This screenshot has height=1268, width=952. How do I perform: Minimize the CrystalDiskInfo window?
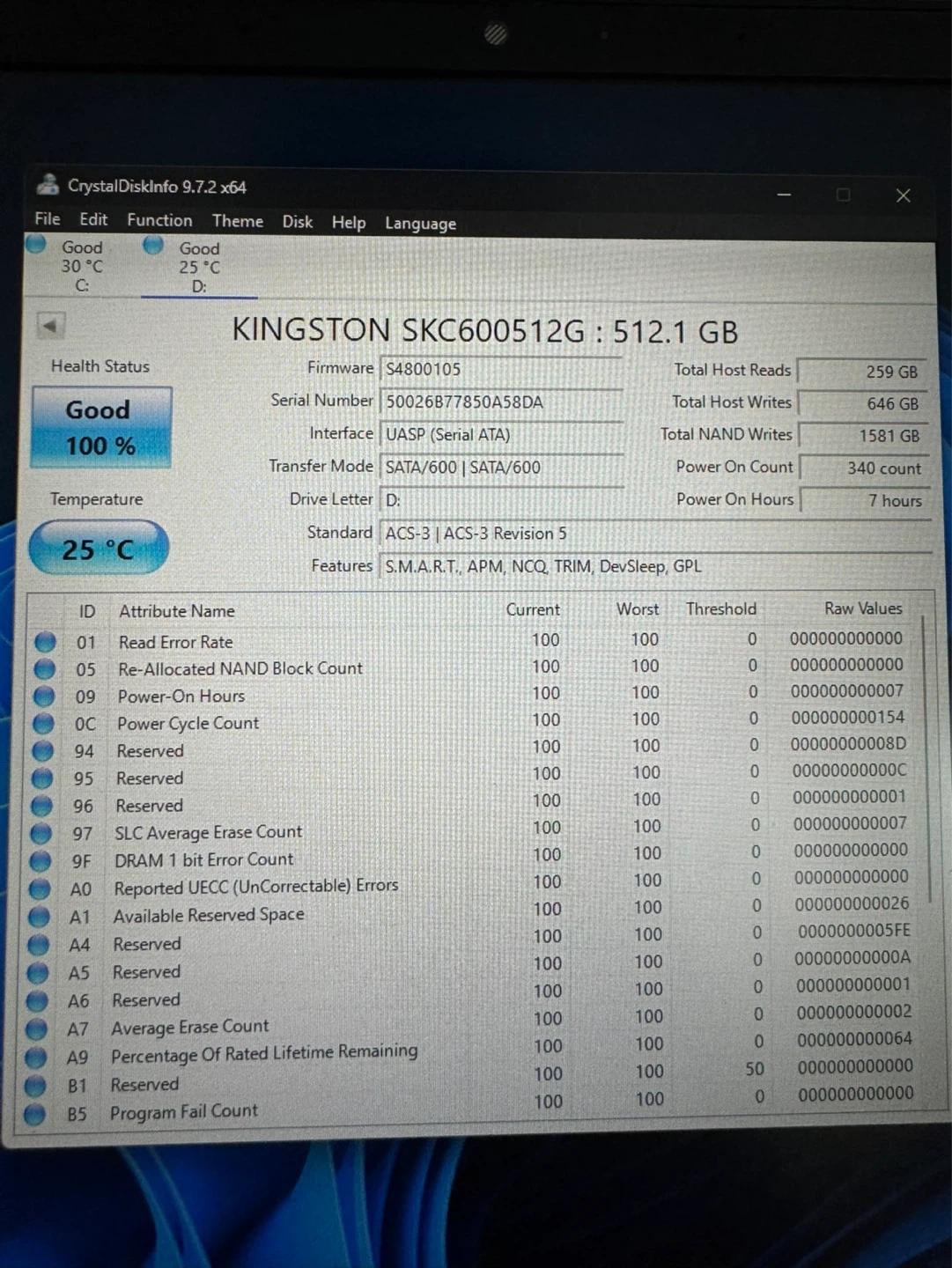click(x=784, y=195)
